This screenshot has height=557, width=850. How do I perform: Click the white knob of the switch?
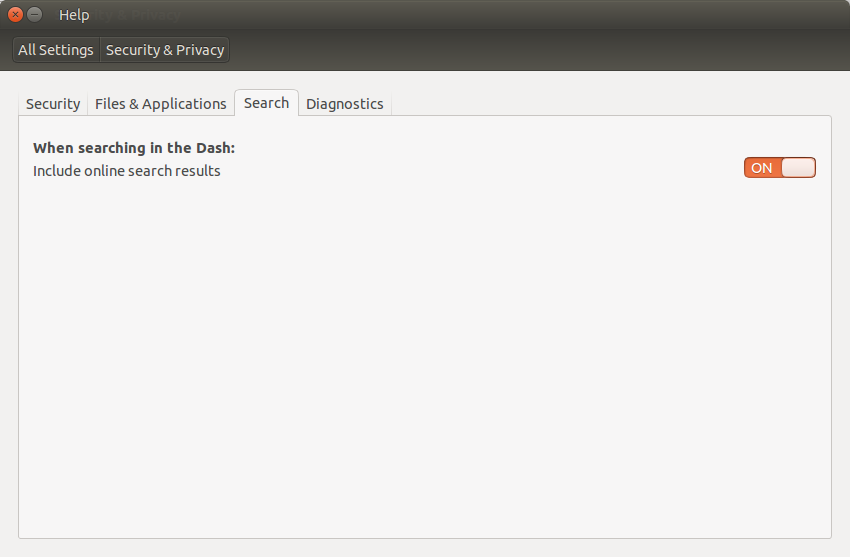[798, 168]
